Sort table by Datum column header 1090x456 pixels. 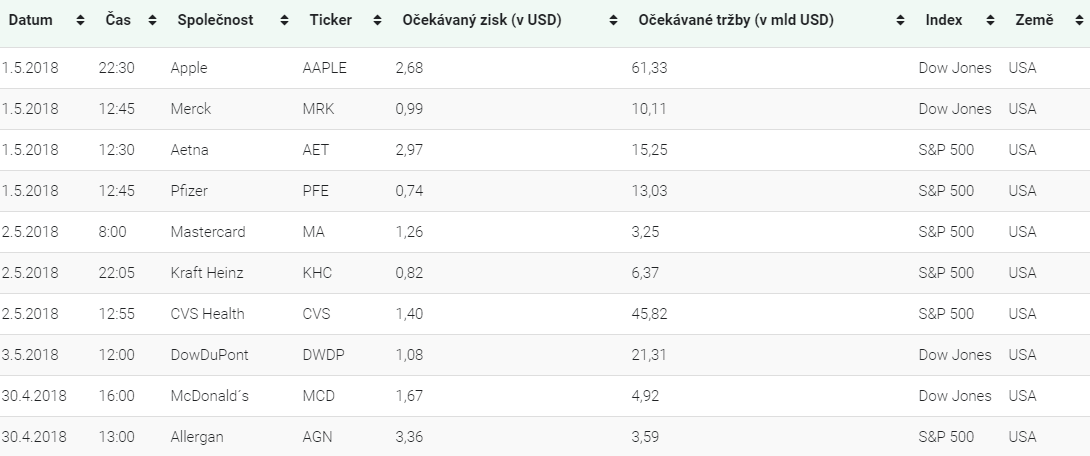(x=31, y=20)
